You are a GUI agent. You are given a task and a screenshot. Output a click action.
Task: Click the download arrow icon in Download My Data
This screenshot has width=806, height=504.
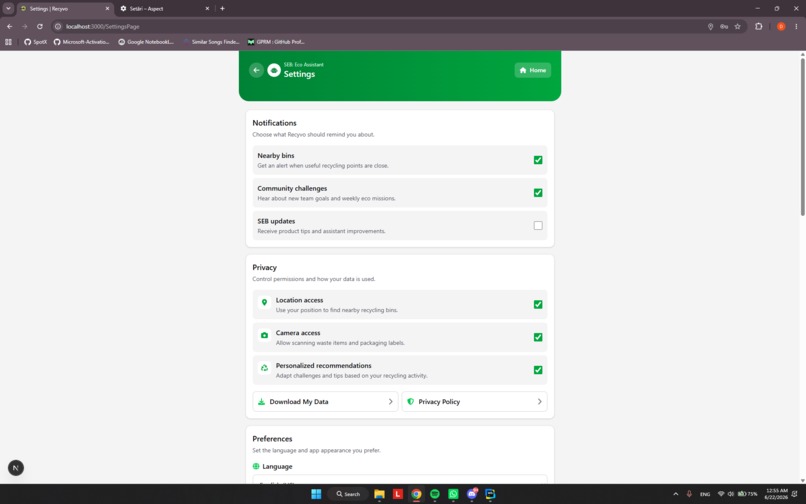pyautogui.click(x=261, y=402)
